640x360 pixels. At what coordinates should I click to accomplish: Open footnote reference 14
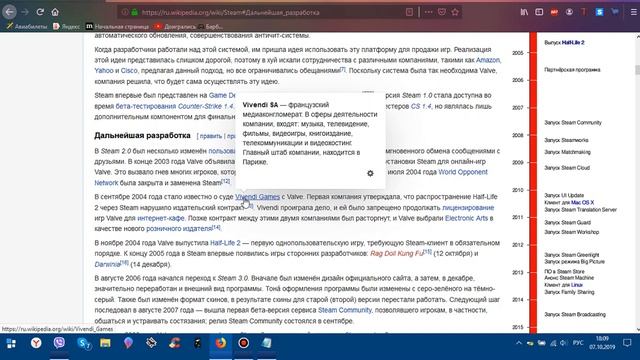[216, 227]
